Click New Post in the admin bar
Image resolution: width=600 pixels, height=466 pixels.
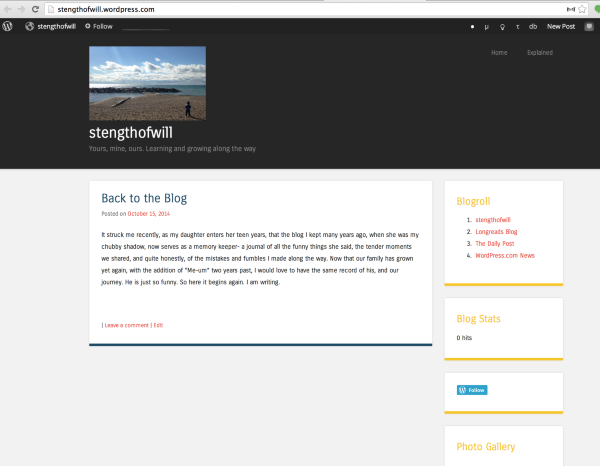point(560,26)
